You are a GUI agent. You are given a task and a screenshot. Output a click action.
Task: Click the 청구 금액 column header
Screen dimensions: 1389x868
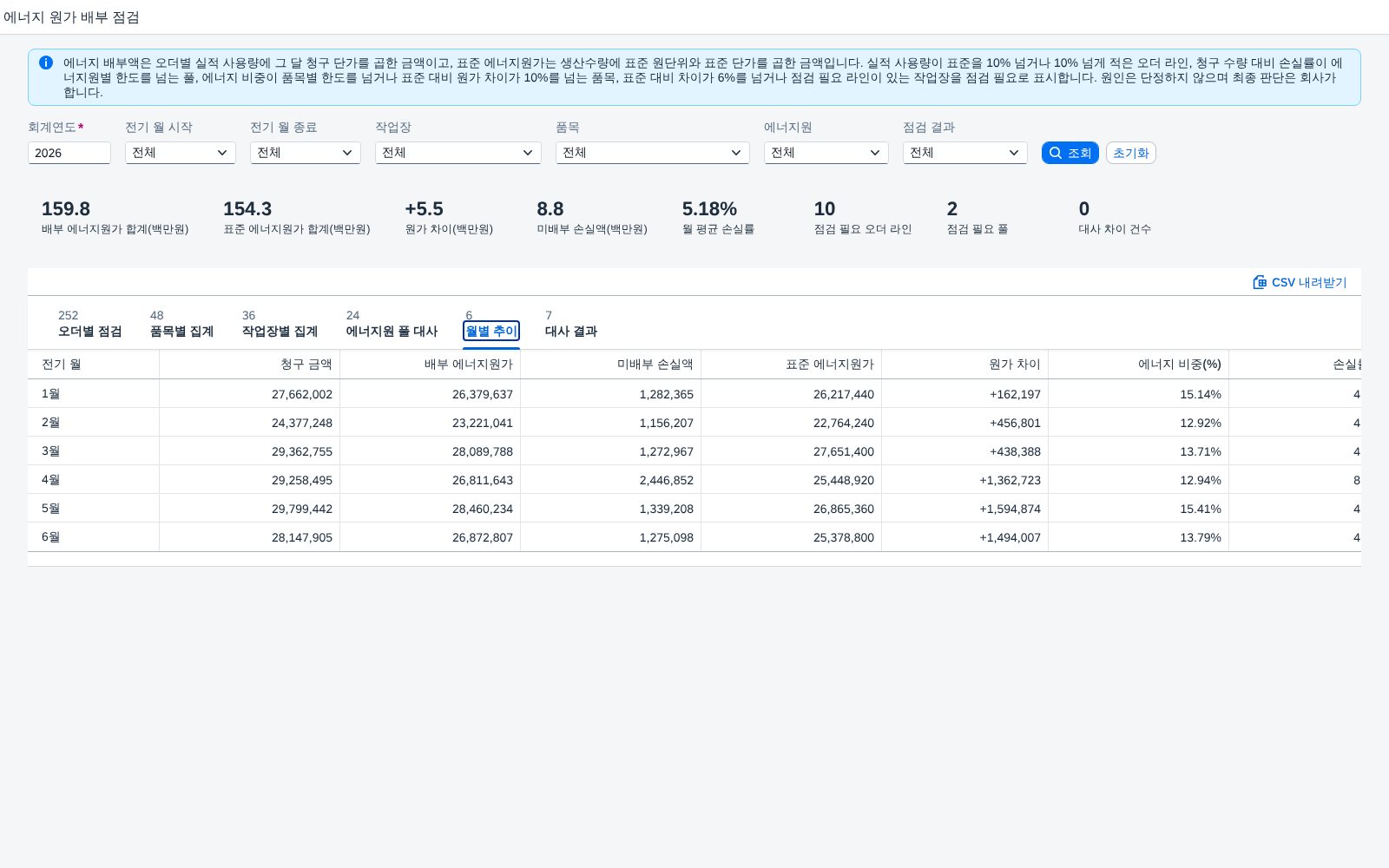coord(250,365)
